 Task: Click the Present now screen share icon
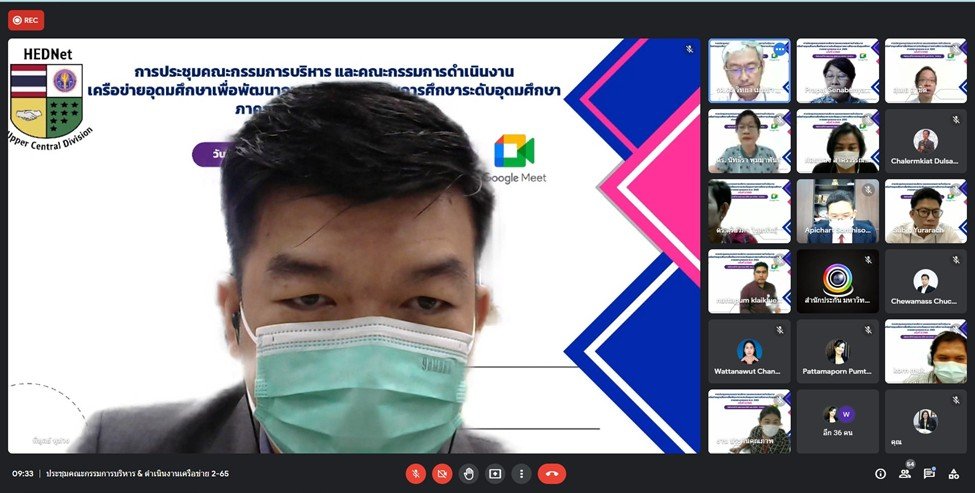click(494, 473)
